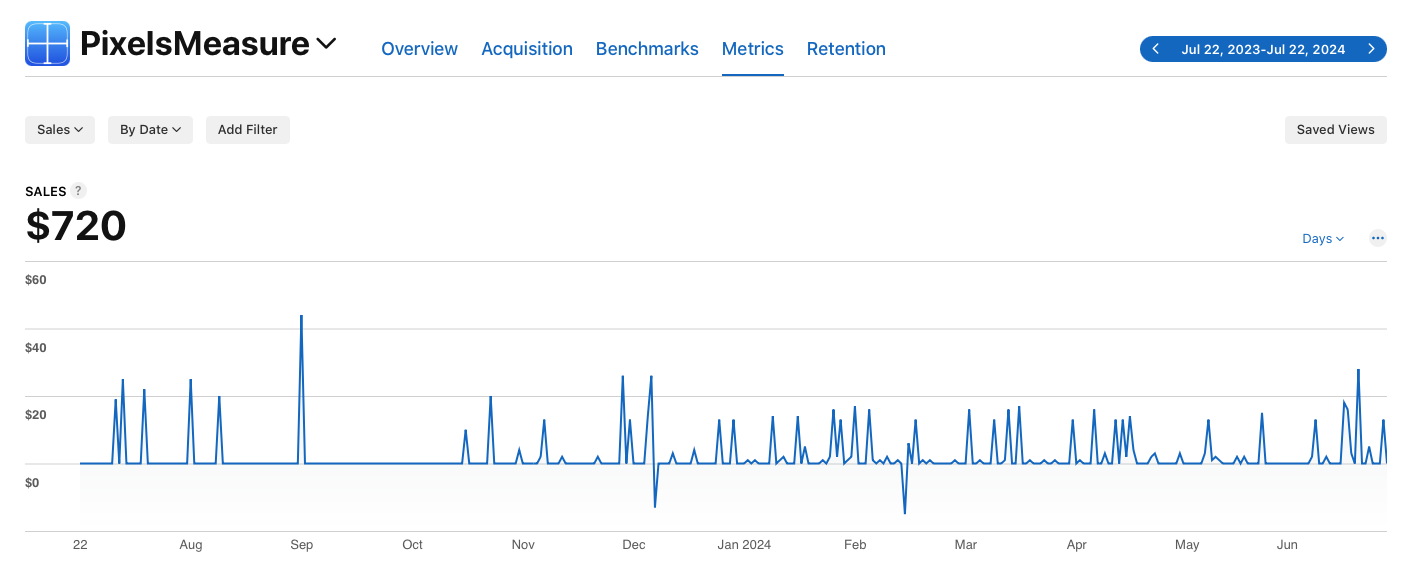
Task: Click the negative sales dip in early December
Action: pyautogui.click(x=655, y=506)
